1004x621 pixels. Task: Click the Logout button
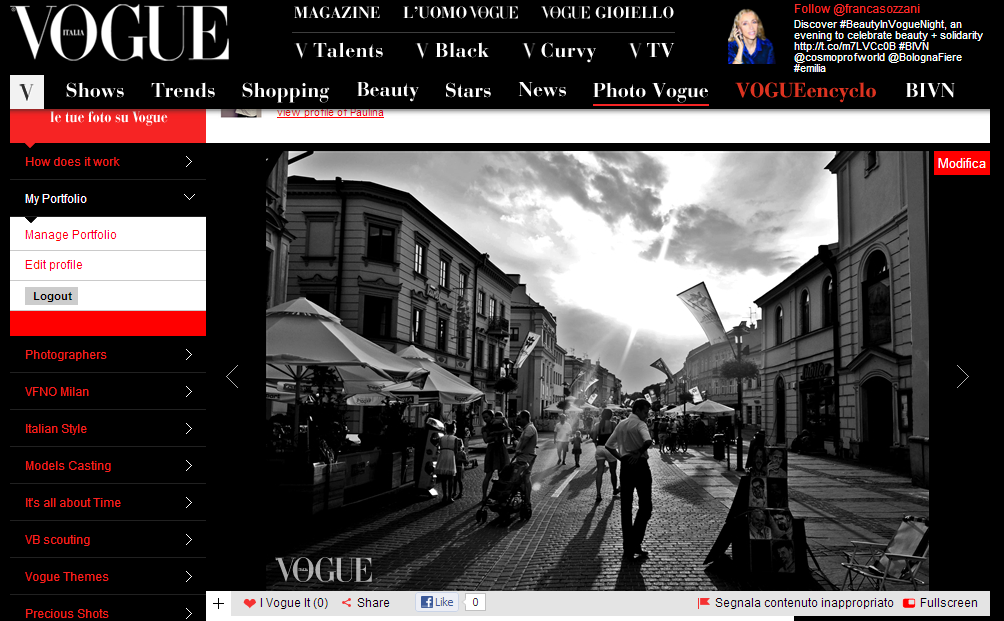click(x=52, y=296)
